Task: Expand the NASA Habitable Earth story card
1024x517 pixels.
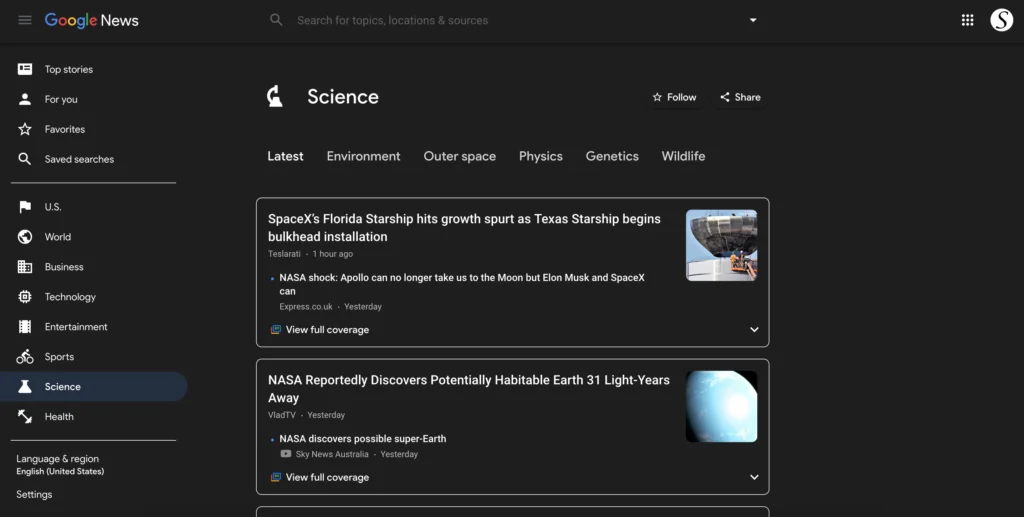Action: click(x=754, y=477)
